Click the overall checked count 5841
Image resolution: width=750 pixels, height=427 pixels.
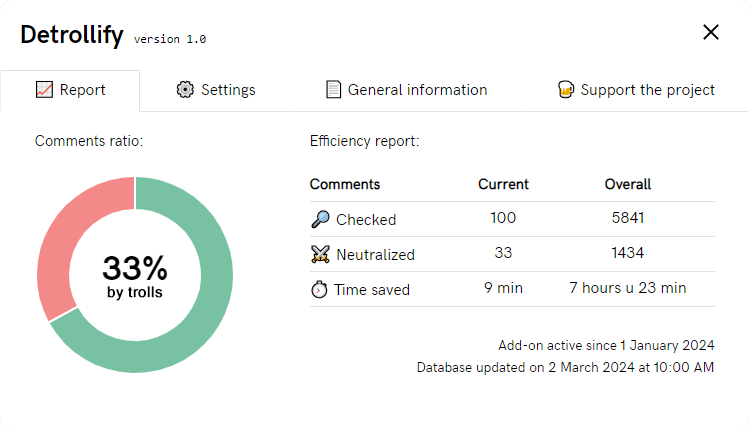tap(627, 219)
